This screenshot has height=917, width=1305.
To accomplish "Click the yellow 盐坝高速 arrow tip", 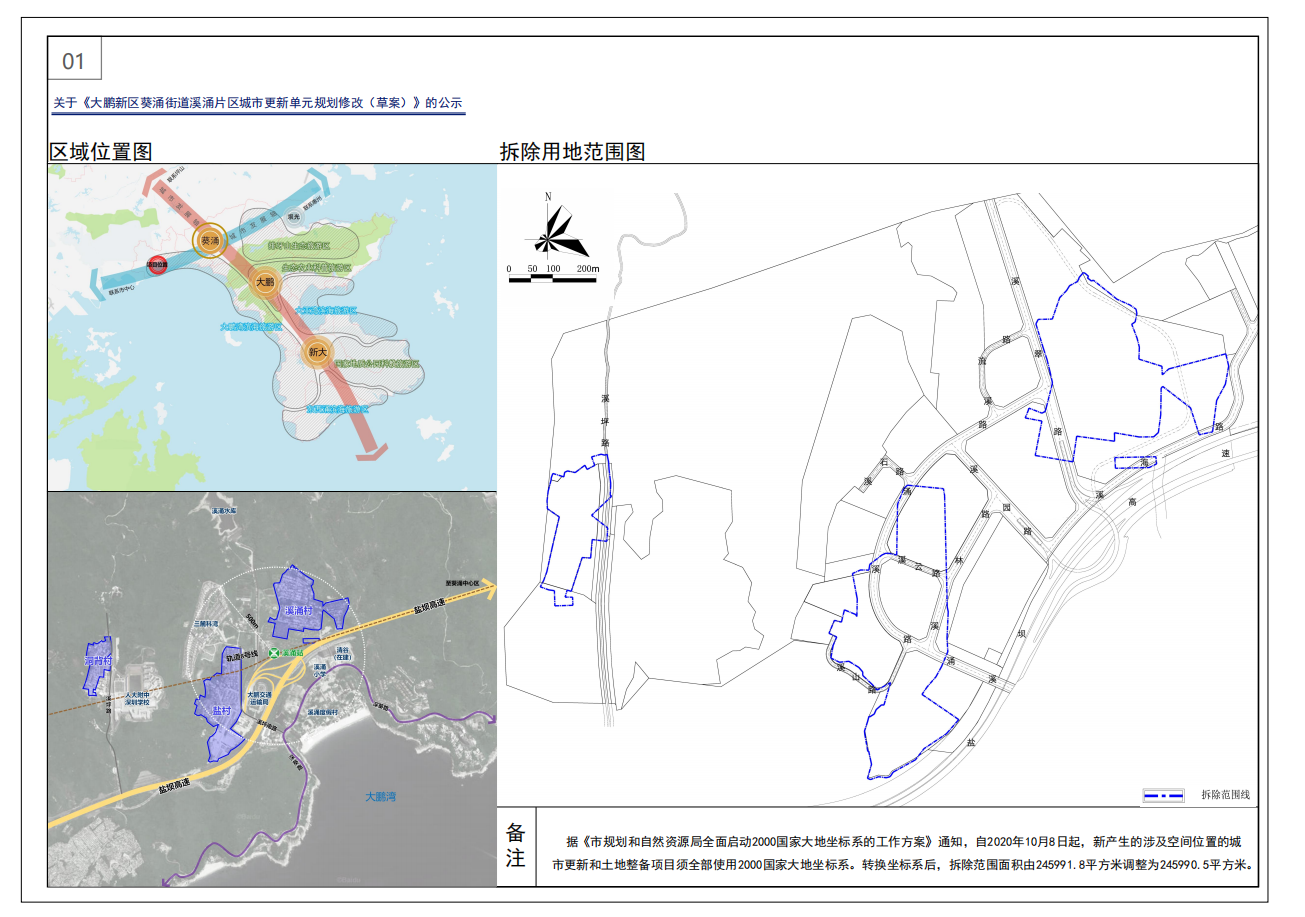I will coord(488,591).
